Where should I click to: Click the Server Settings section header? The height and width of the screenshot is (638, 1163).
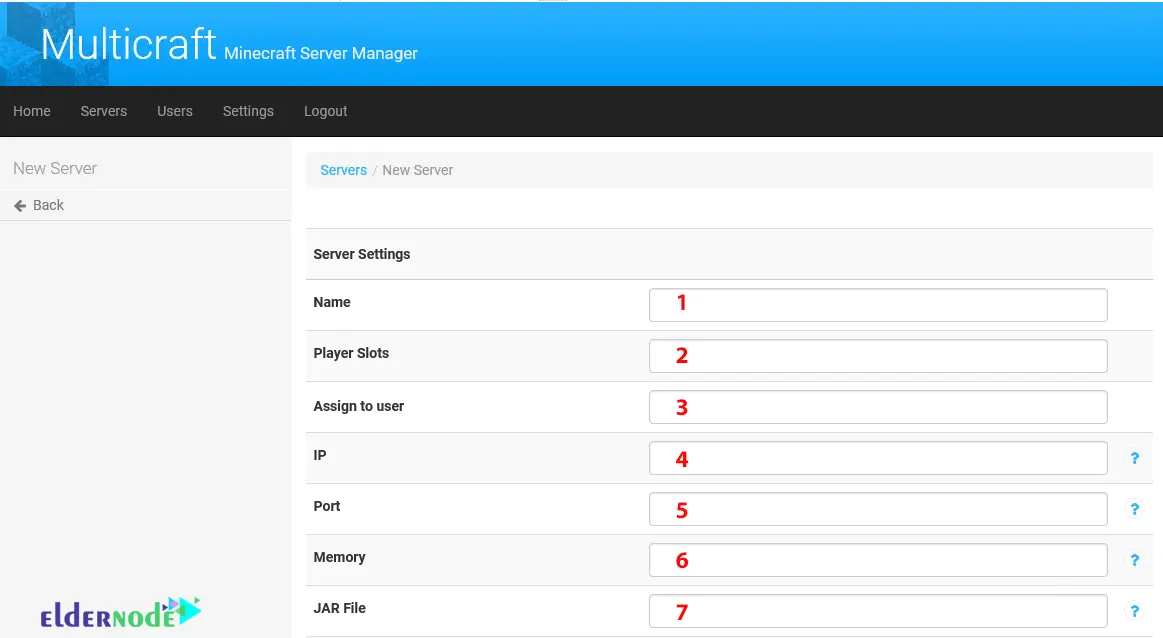362,254
